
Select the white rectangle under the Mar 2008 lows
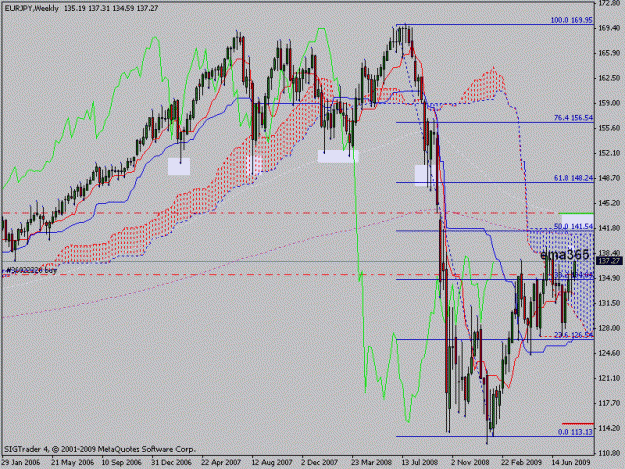tap(338, 156)
